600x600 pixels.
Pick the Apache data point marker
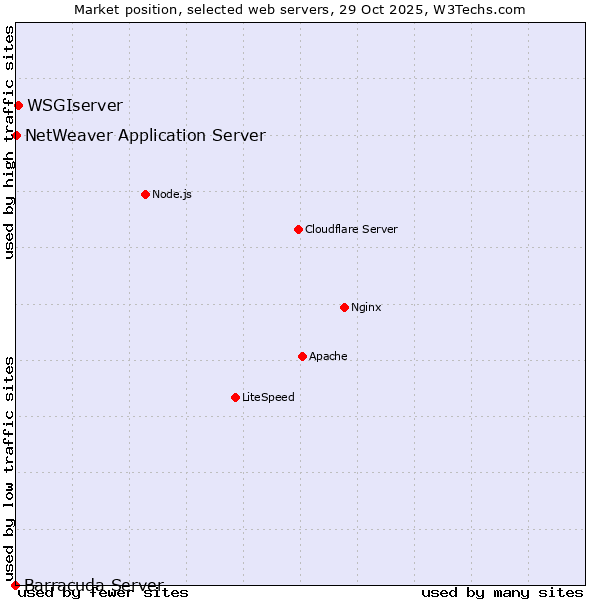coord(302,356)
